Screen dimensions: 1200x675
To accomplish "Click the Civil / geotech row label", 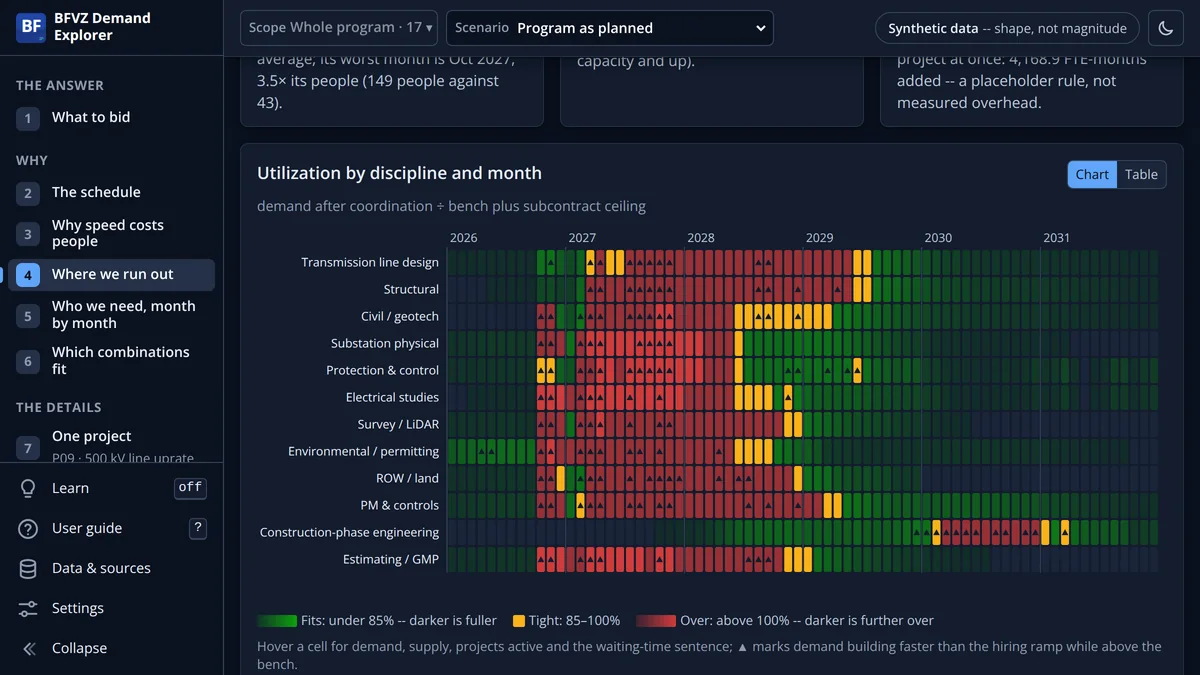I will click(400, 317).
